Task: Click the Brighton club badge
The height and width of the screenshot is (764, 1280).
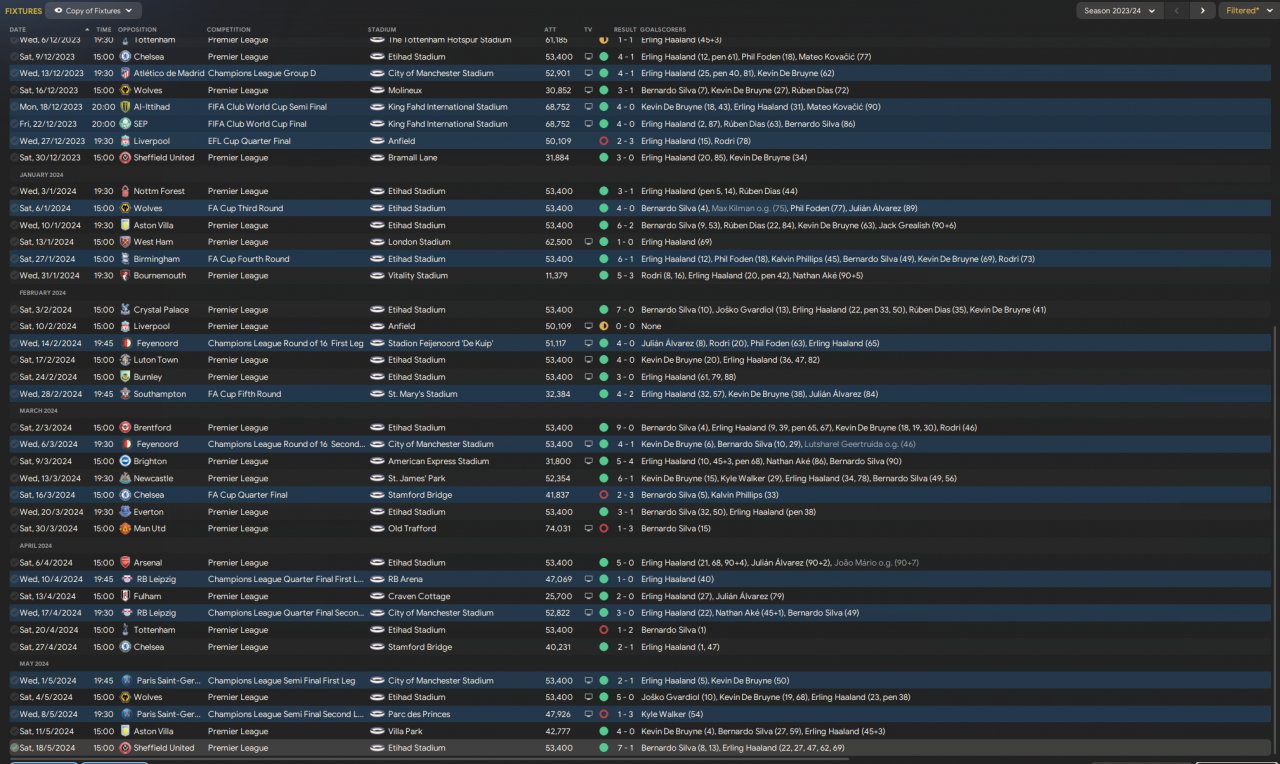Action: click(x=125, y=461)
